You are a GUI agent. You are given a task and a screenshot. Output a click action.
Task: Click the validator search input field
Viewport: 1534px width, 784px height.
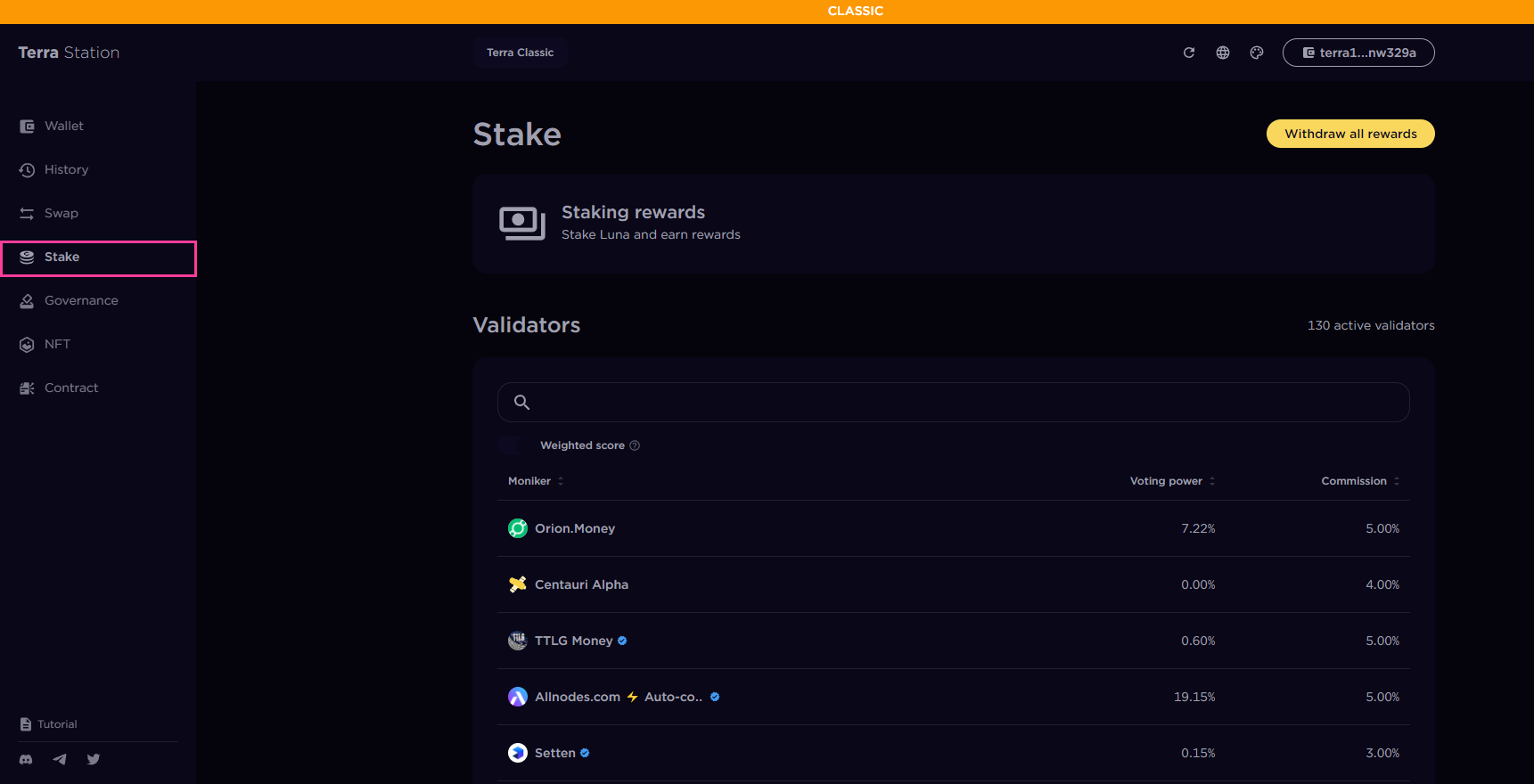click(953, 403)
